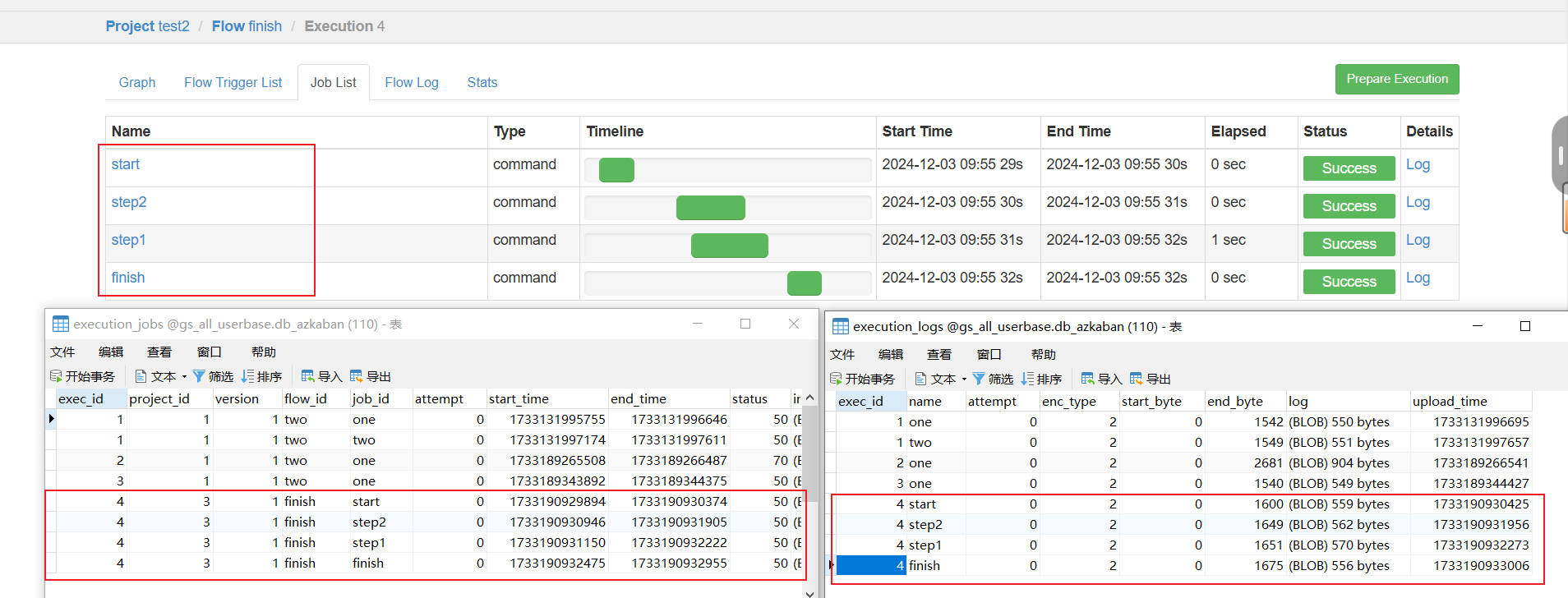Click Import icon in execution_logs window
1568x598 pixels.
click(x=1088, y=379)
